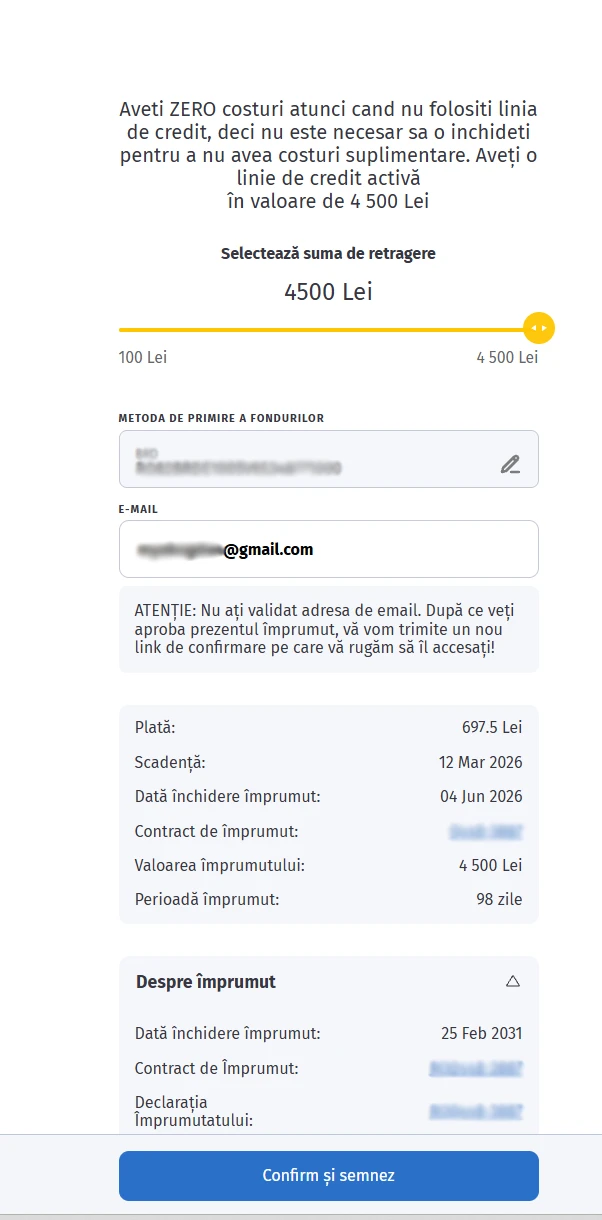Select the slider handle dot icon

pos(539,328)
